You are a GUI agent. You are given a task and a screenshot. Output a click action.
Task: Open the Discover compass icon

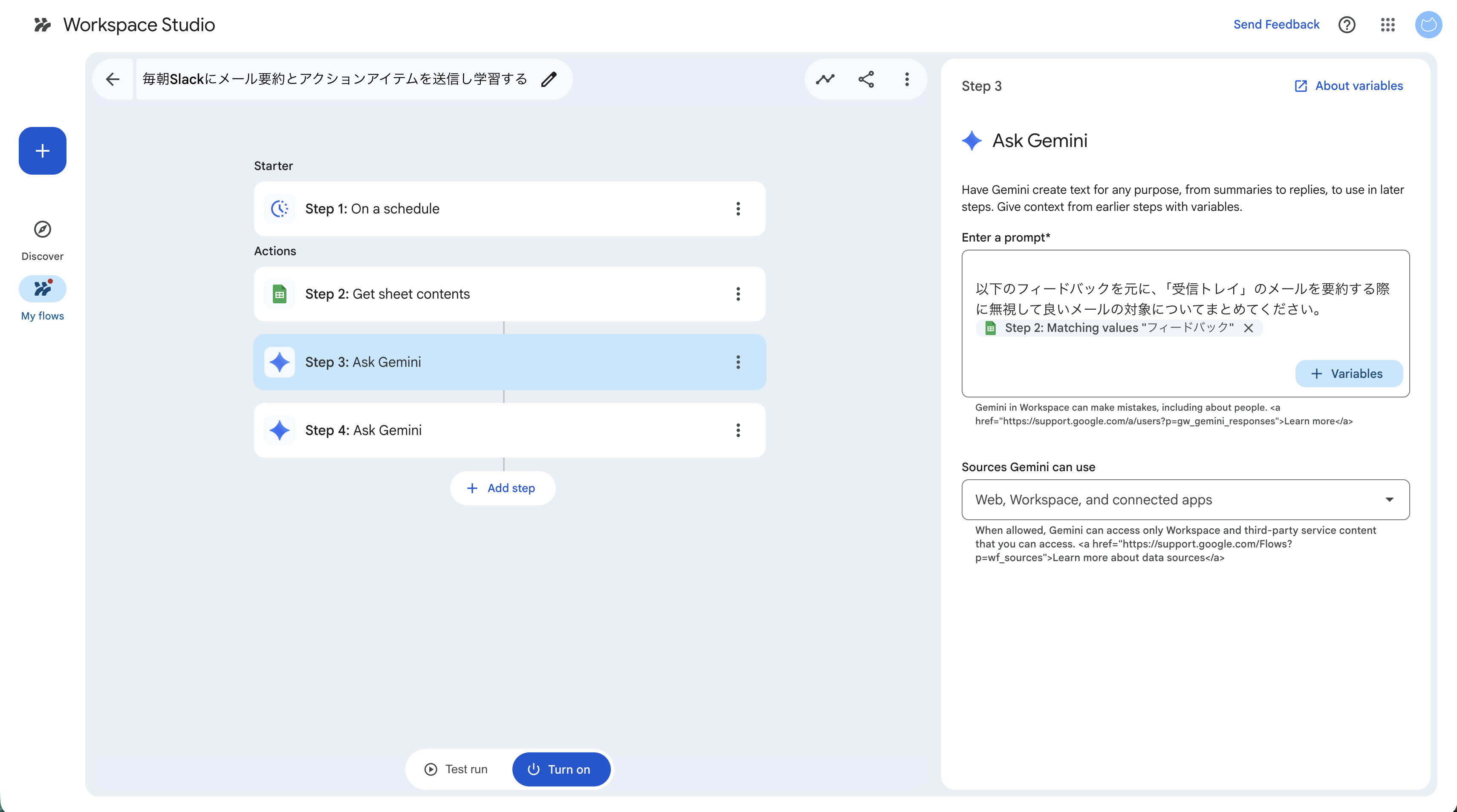click(43, 230)
